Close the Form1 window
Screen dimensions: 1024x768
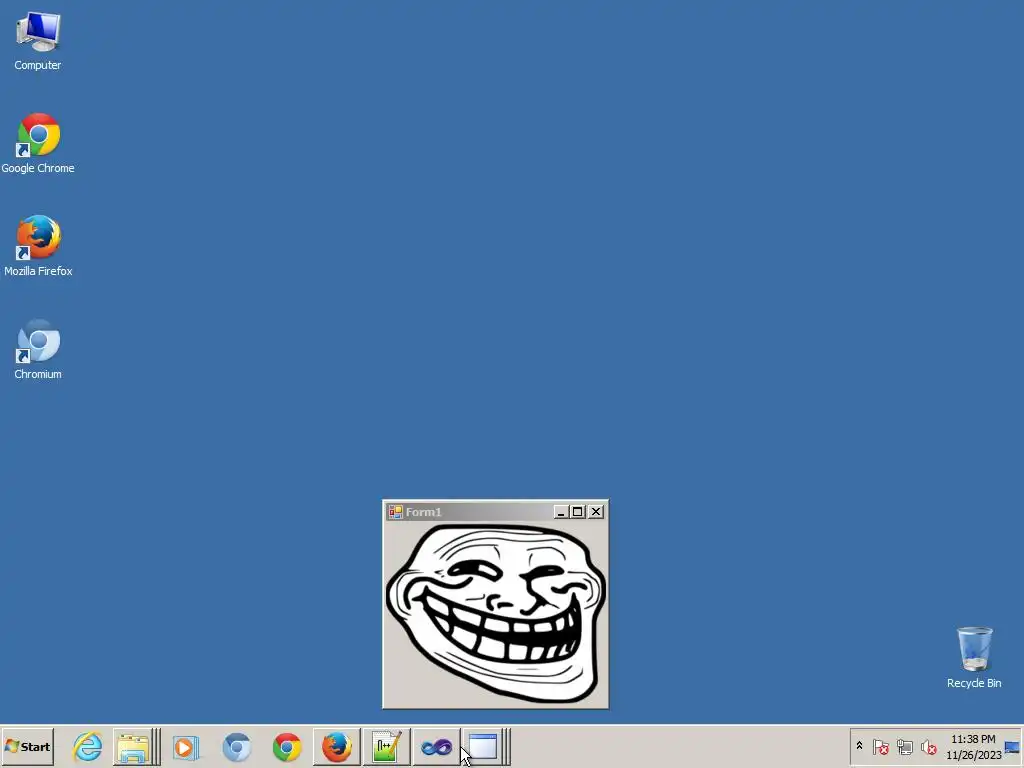[x=596, y=512]
